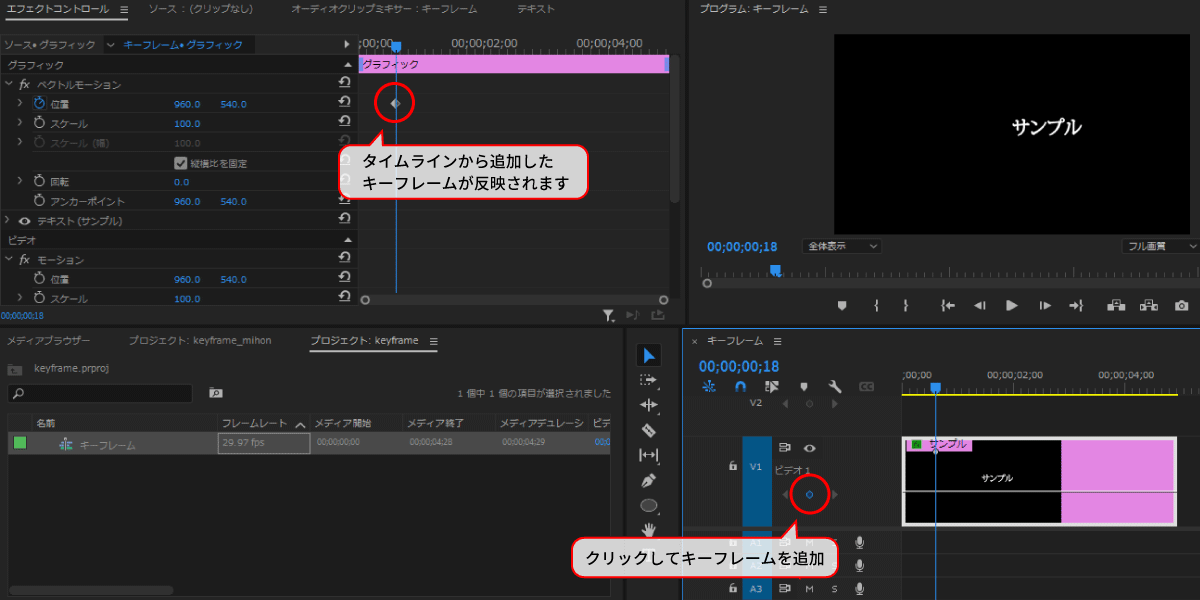Click the timeline CC captions icon
The width and height of the screenshot is (1200, 600).
tap(866, 386)
